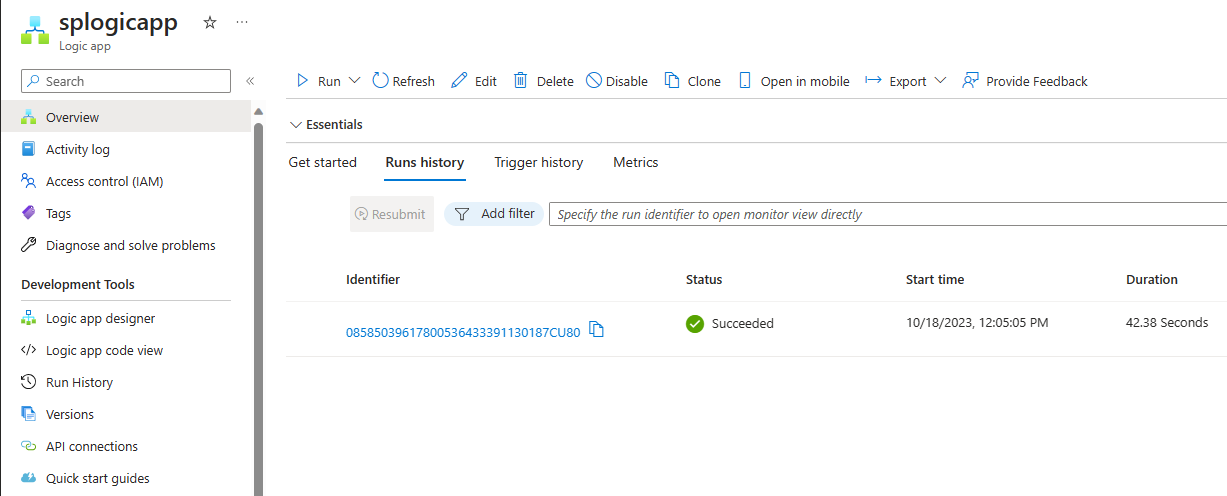Click the run identifier input field
This screenshot has width=1227, height=496.
pyautogui.click(x=888, y=214)
